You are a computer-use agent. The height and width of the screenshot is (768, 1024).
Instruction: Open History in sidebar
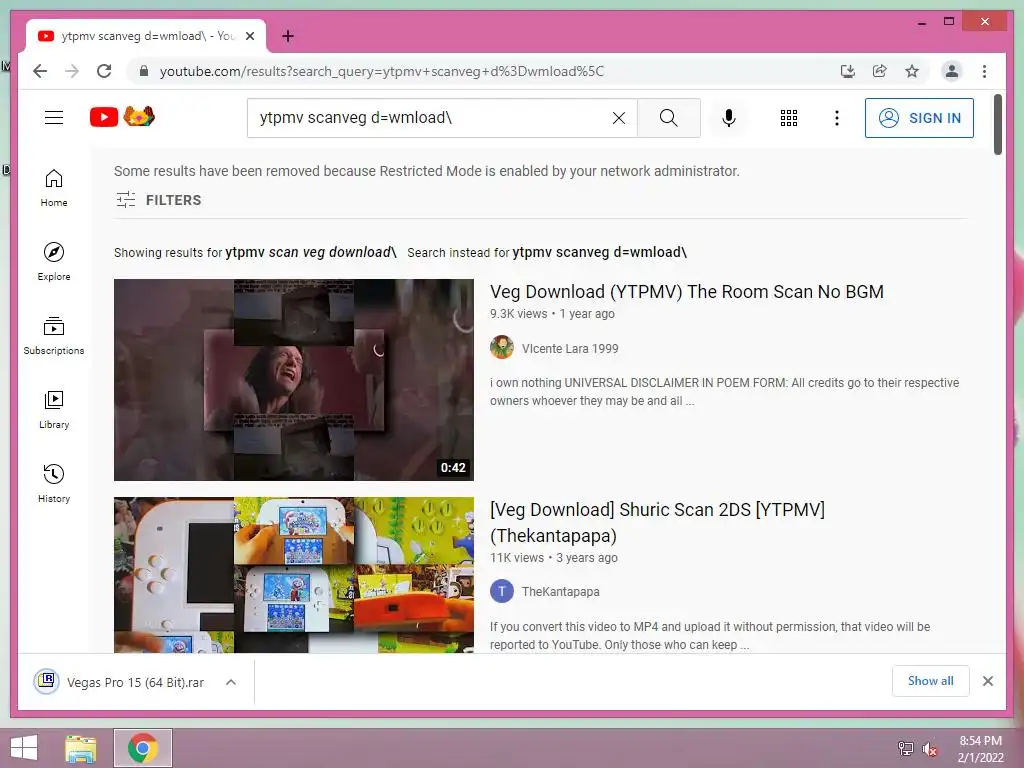(54, 483)
